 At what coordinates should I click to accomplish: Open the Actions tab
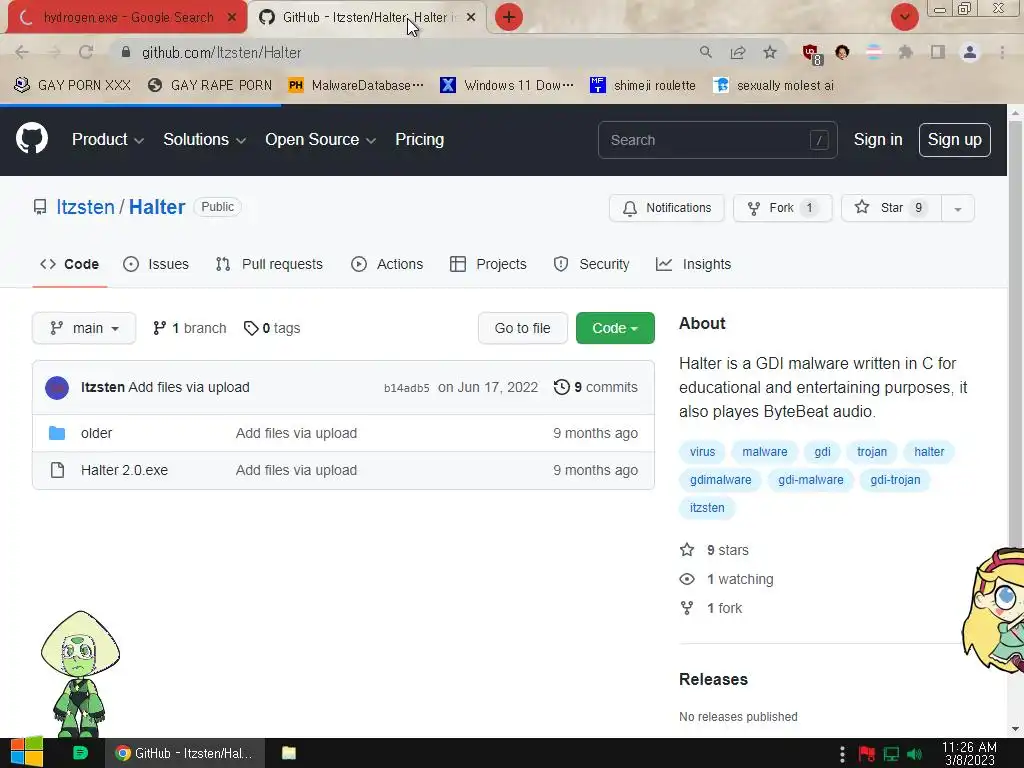[387, 264]
